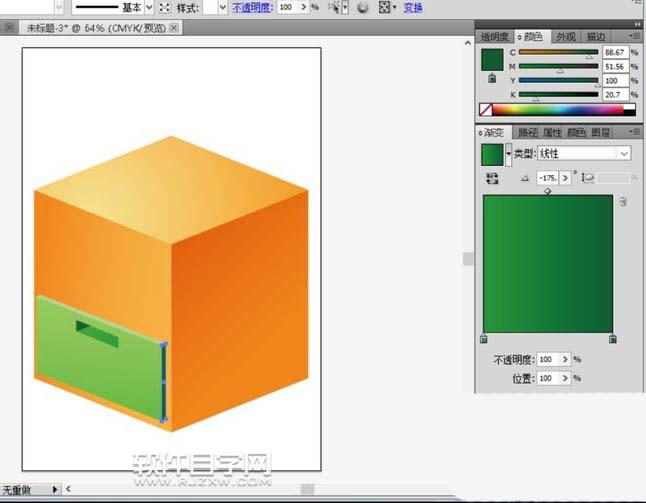Click the delete gradient stop trash icon
Image resolution: width=646 pixels, height=503 pixels.
pos(623,202)
